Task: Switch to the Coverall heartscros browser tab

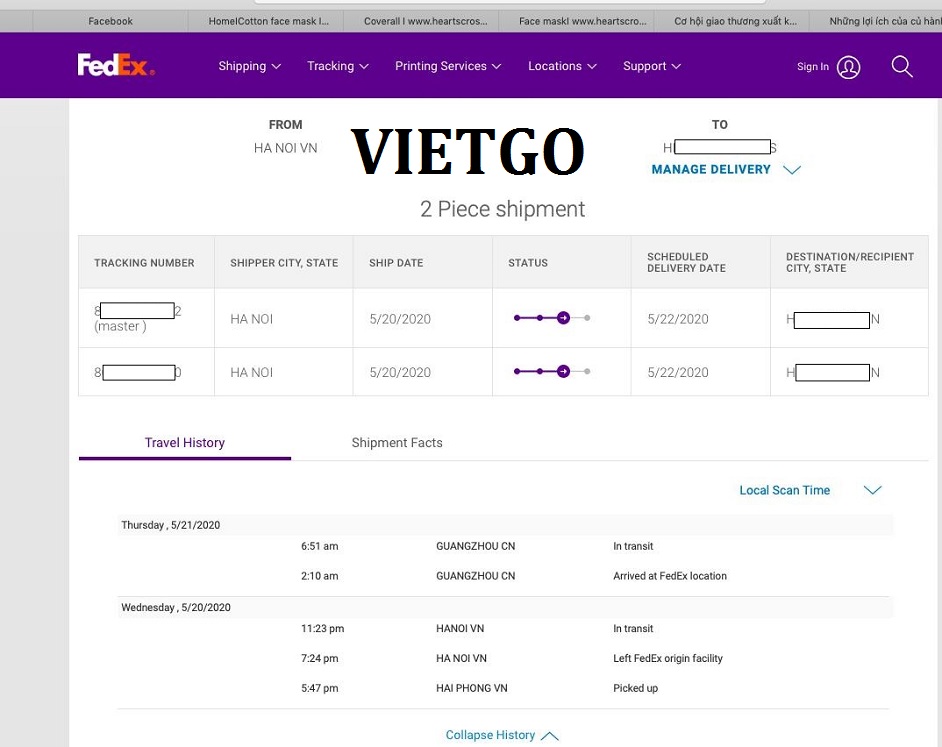Action: pyautogui.click(x=425, y=21)
